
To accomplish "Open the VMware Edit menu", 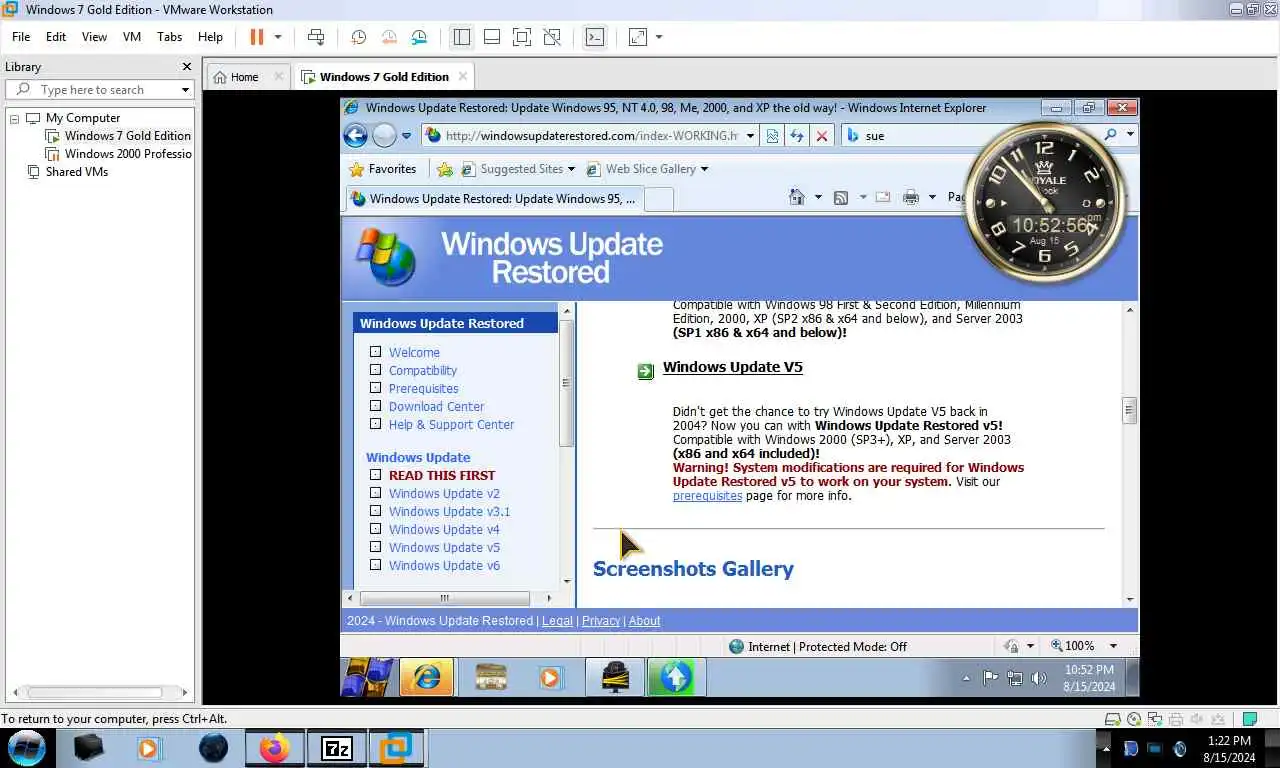I will [56, 37].
